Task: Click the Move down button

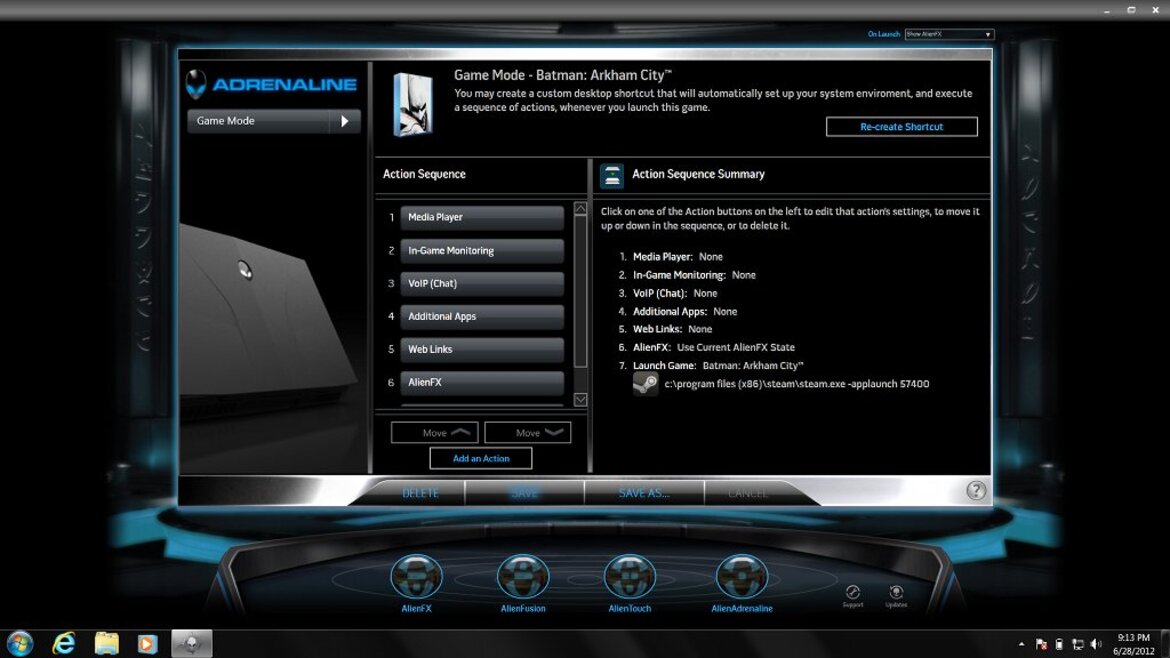Action: pyautogui.click(x=528, y=433)
